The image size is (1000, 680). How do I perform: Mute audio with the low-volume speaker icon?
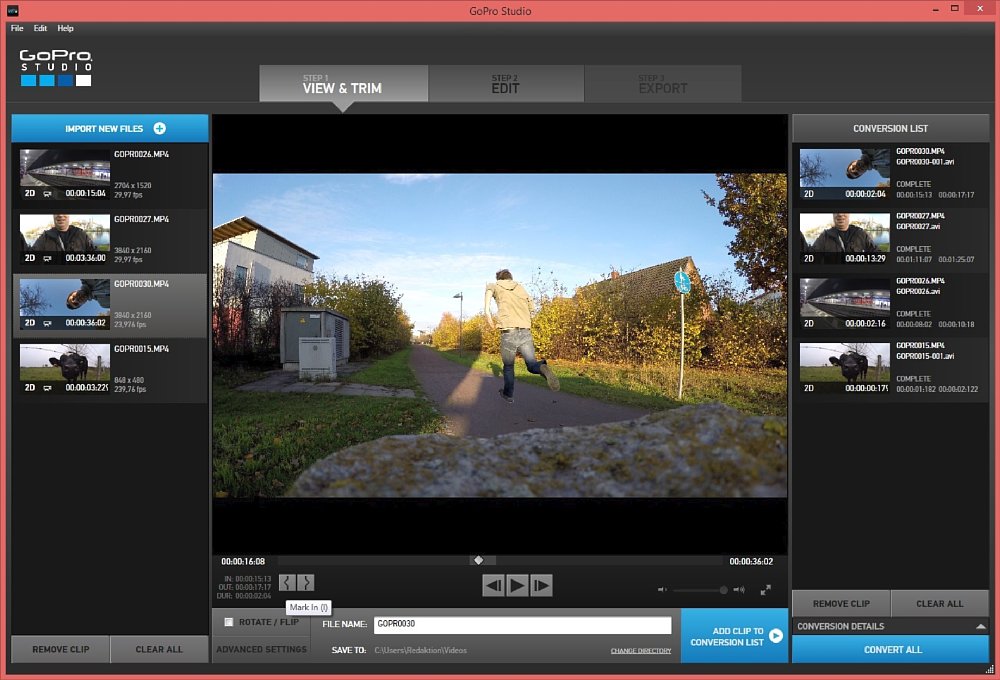click(x=662, y=590)
